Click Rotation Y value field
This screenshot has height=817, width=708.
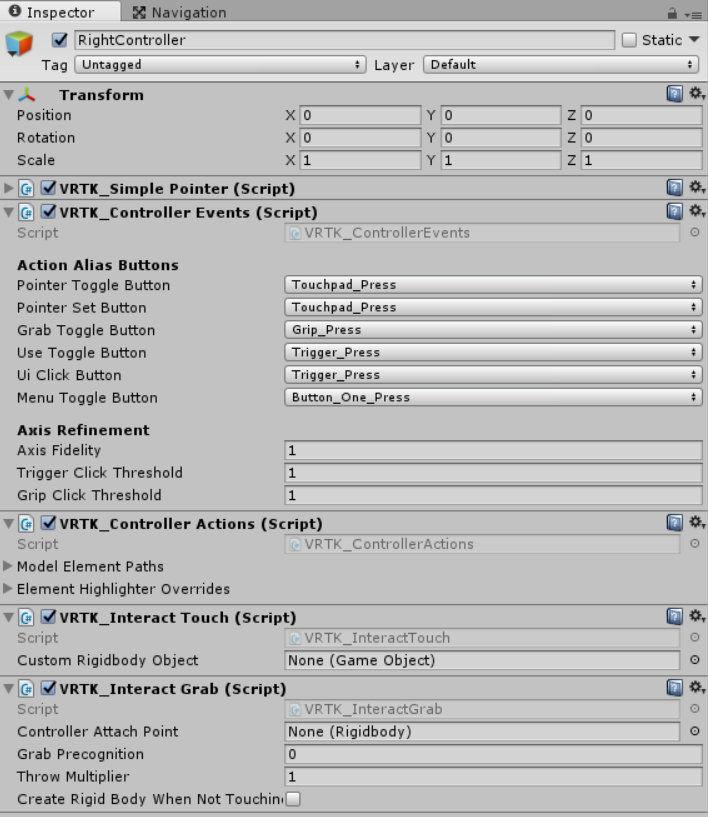pyautogui.click(x=501, y=138)
